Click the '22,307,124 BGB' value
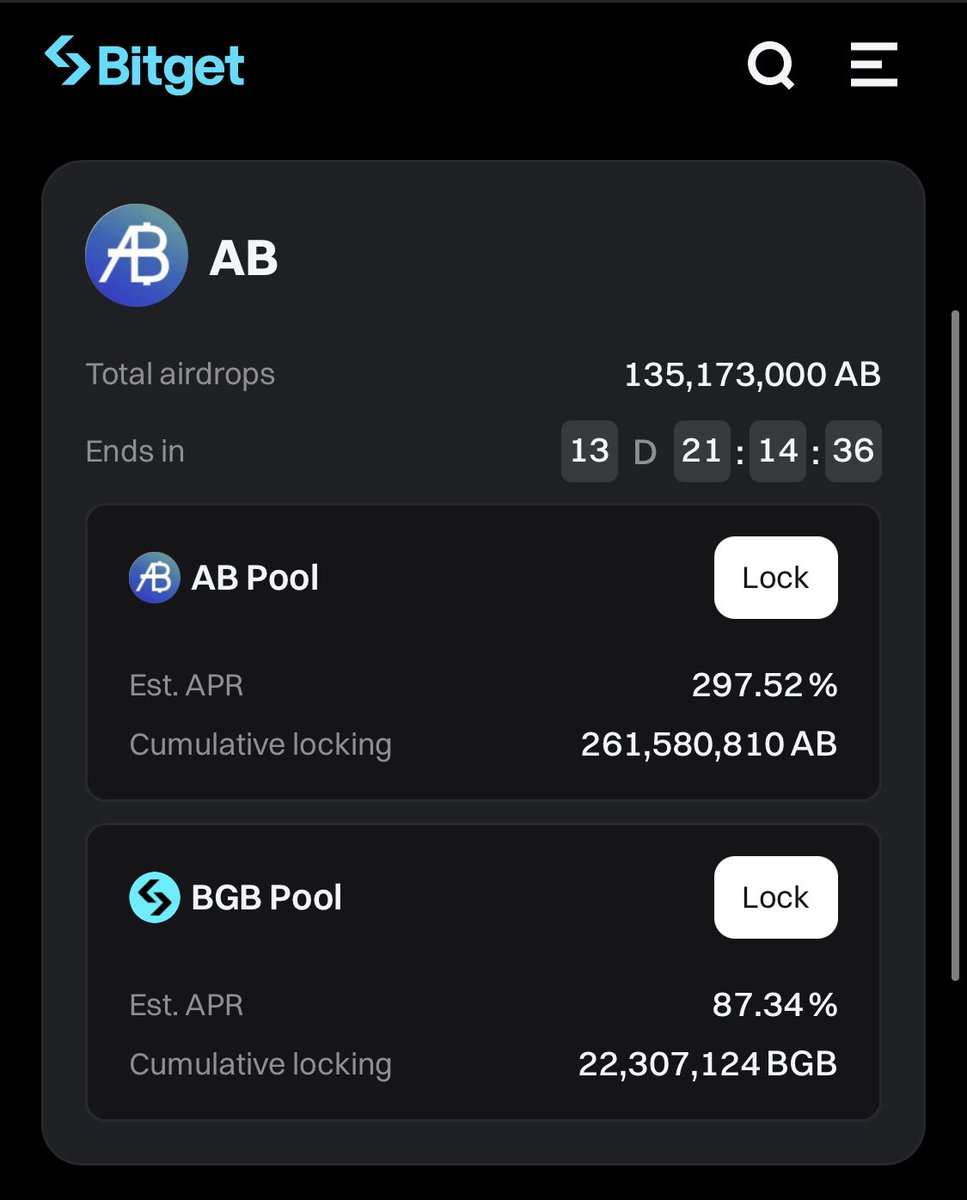967x1200 pixels. click(x=708, y=1064)
